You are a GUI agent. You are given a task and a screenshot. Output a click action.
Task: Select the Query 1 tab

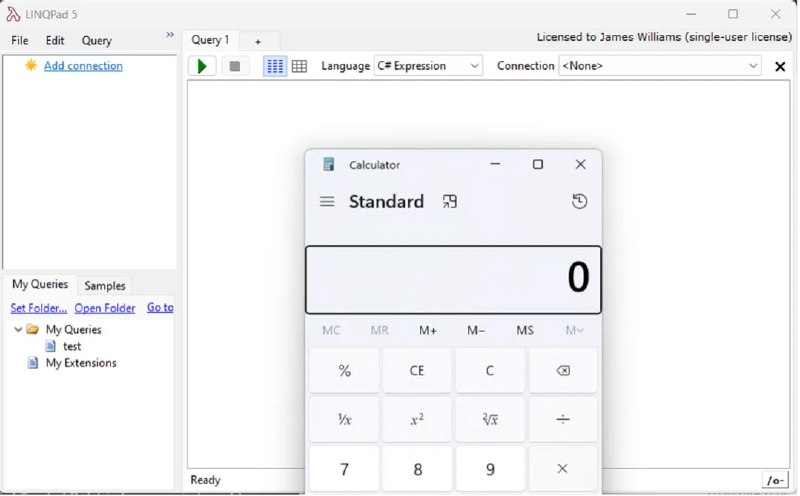210,40
